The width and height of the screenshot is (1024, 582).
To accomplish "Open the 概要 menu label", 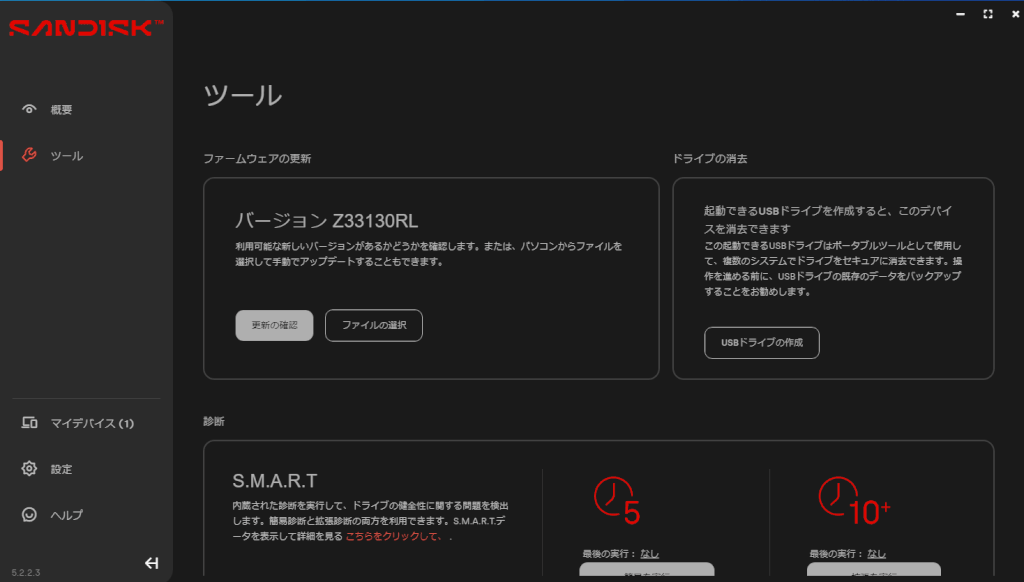I will 62,110.
